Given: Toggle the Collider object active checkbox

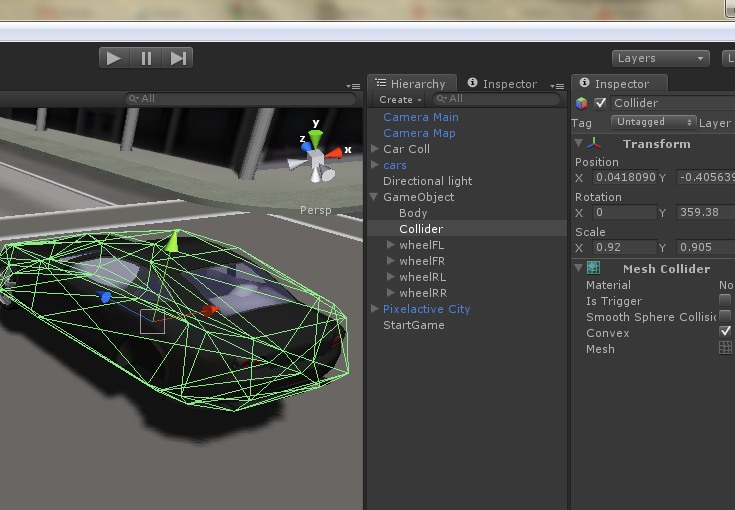Looking at the screenshot, I should click(601, 103).
